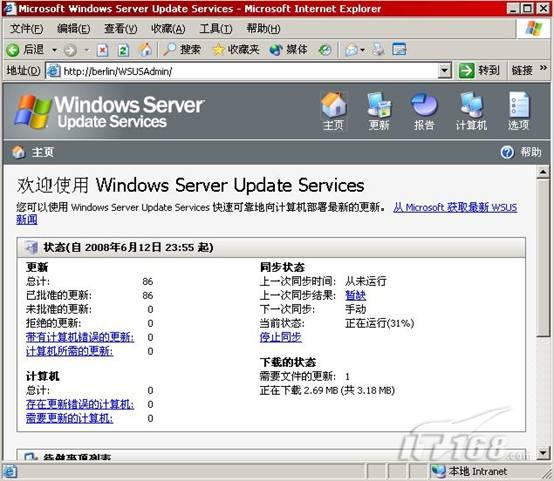Image resolution: width=554 pixels, height=481 pixels.
Task: Click the Mail envelope icon
Action: (351, 50)
